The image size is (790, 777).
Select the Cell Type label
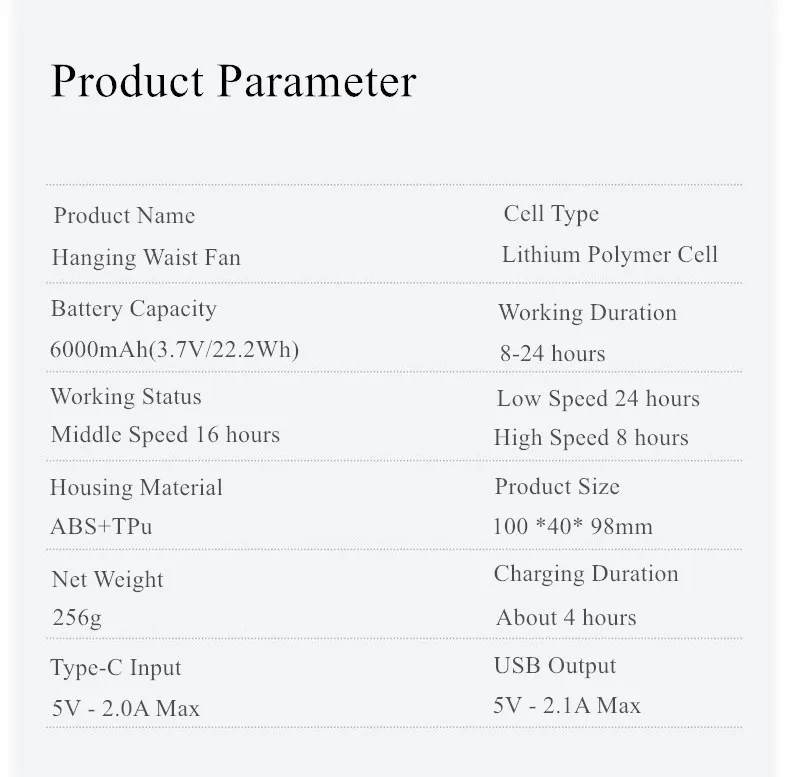551,214
